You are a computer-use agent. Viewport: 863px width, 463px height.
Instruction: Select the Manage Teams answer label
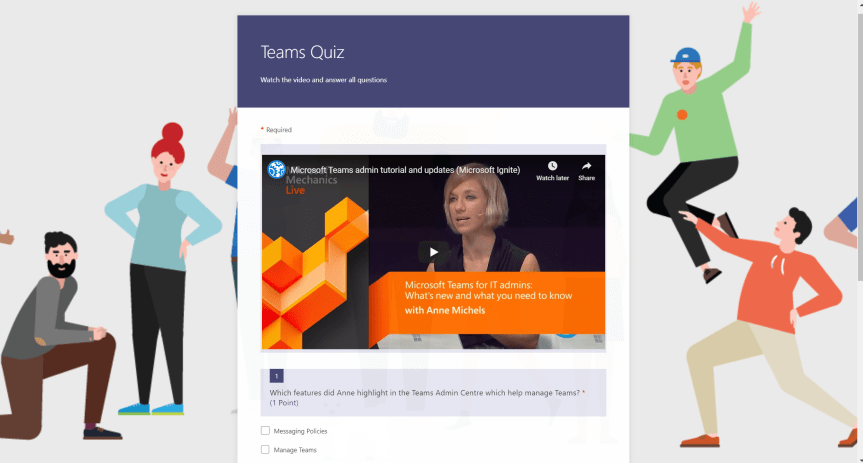[x=295, y=450]
